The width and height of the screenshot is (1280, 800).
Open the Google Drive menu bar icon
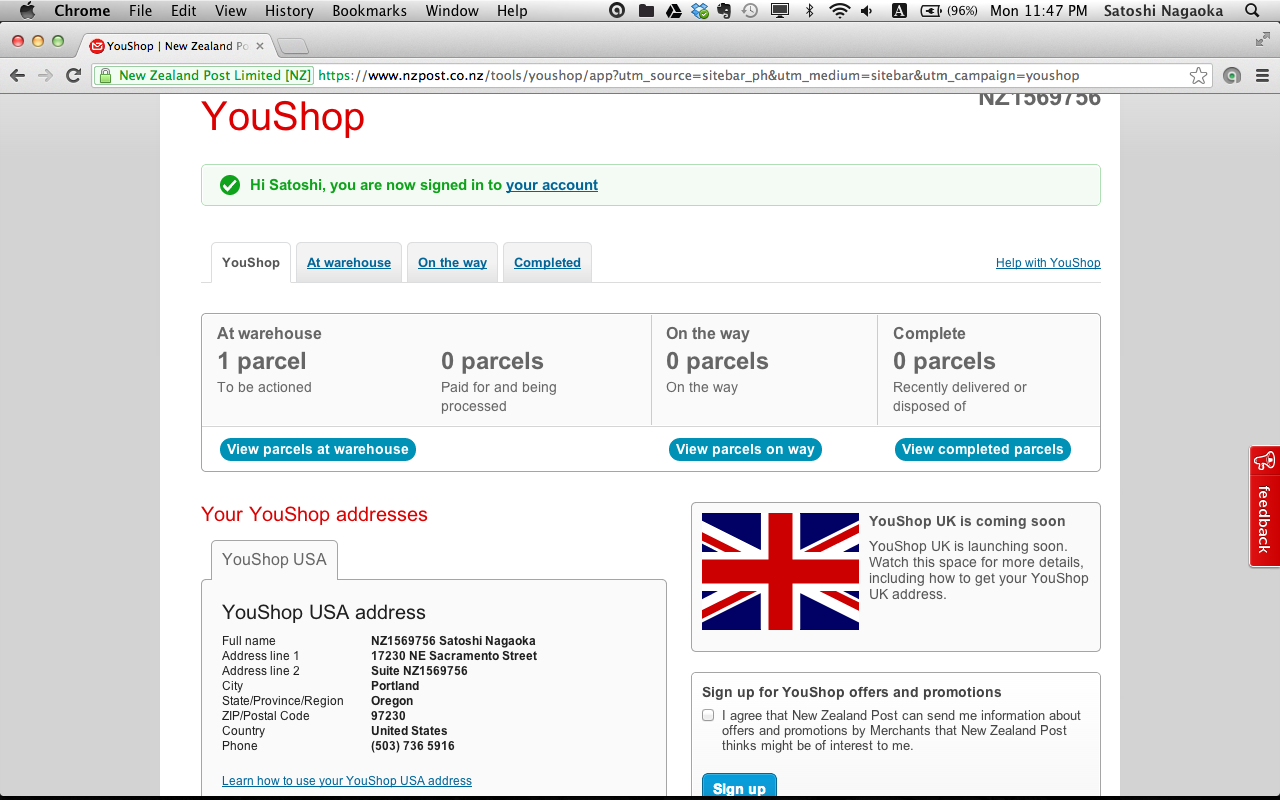pyautogui.click(x=674, y=11)
